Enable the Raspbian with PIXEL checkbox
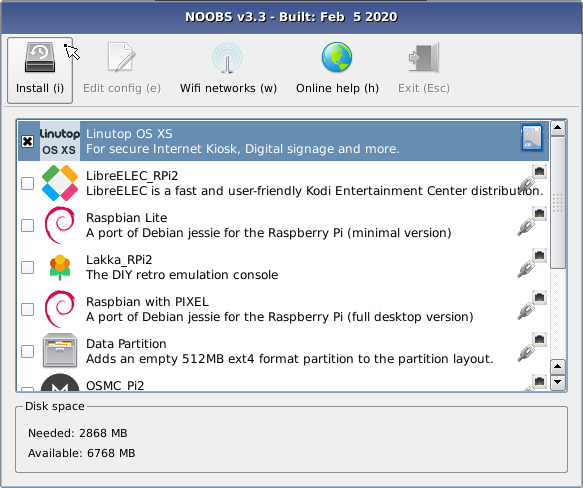The height and width of the screenshot is (488, 583). tap(28, 309)
